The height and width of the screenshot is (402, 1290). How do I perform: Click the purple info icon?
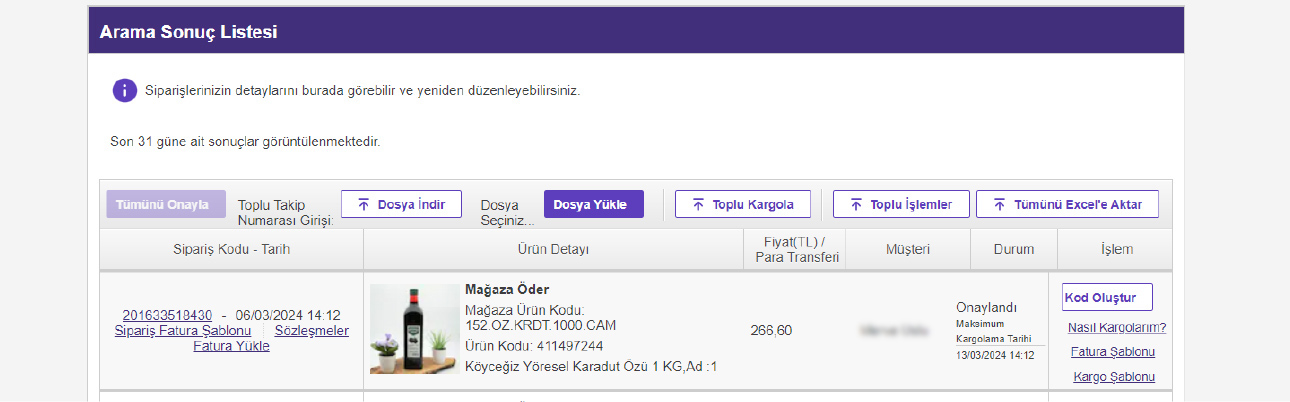coord(124,90)
